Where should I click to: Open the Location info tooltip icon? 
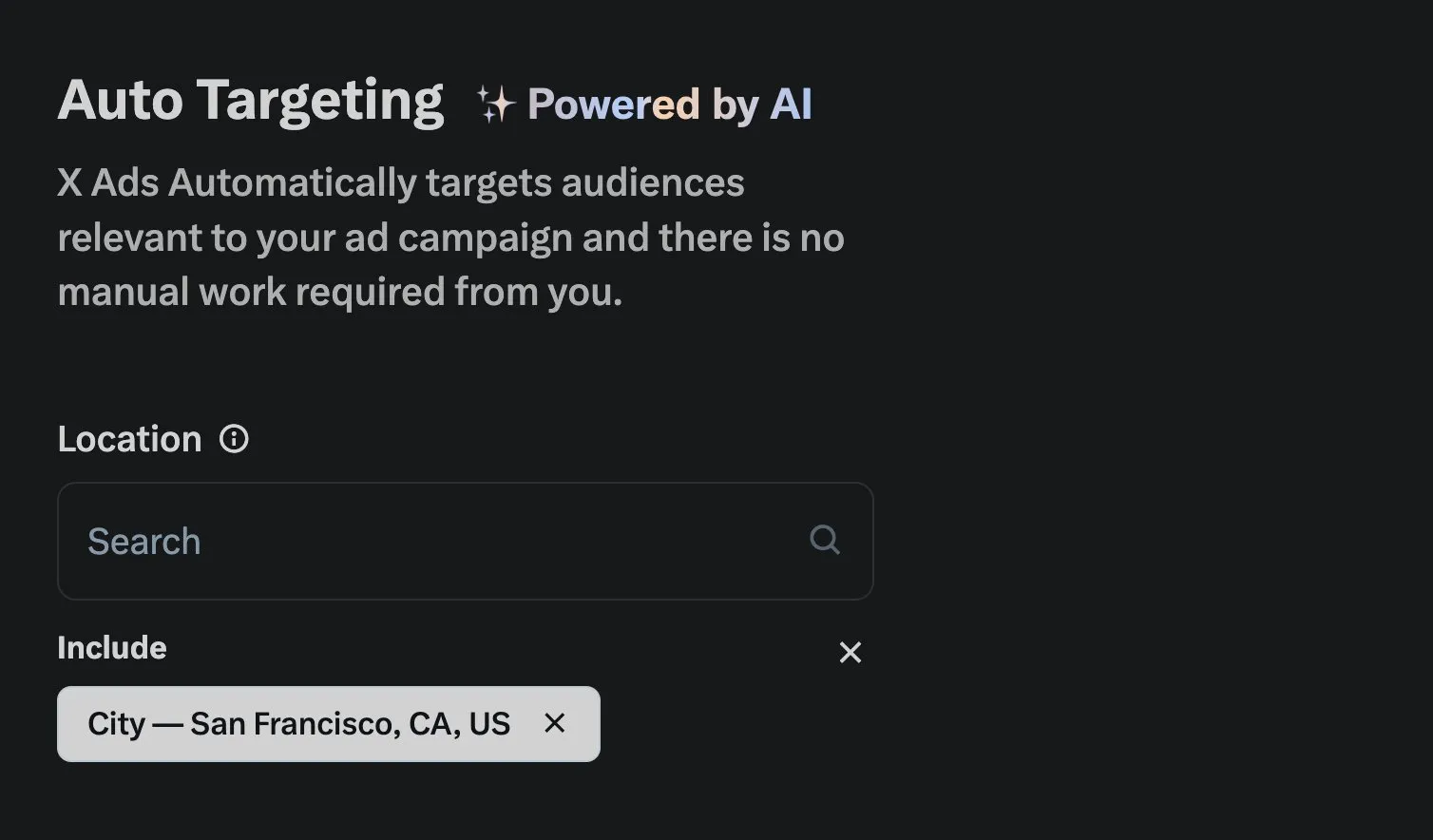(234, 439)
